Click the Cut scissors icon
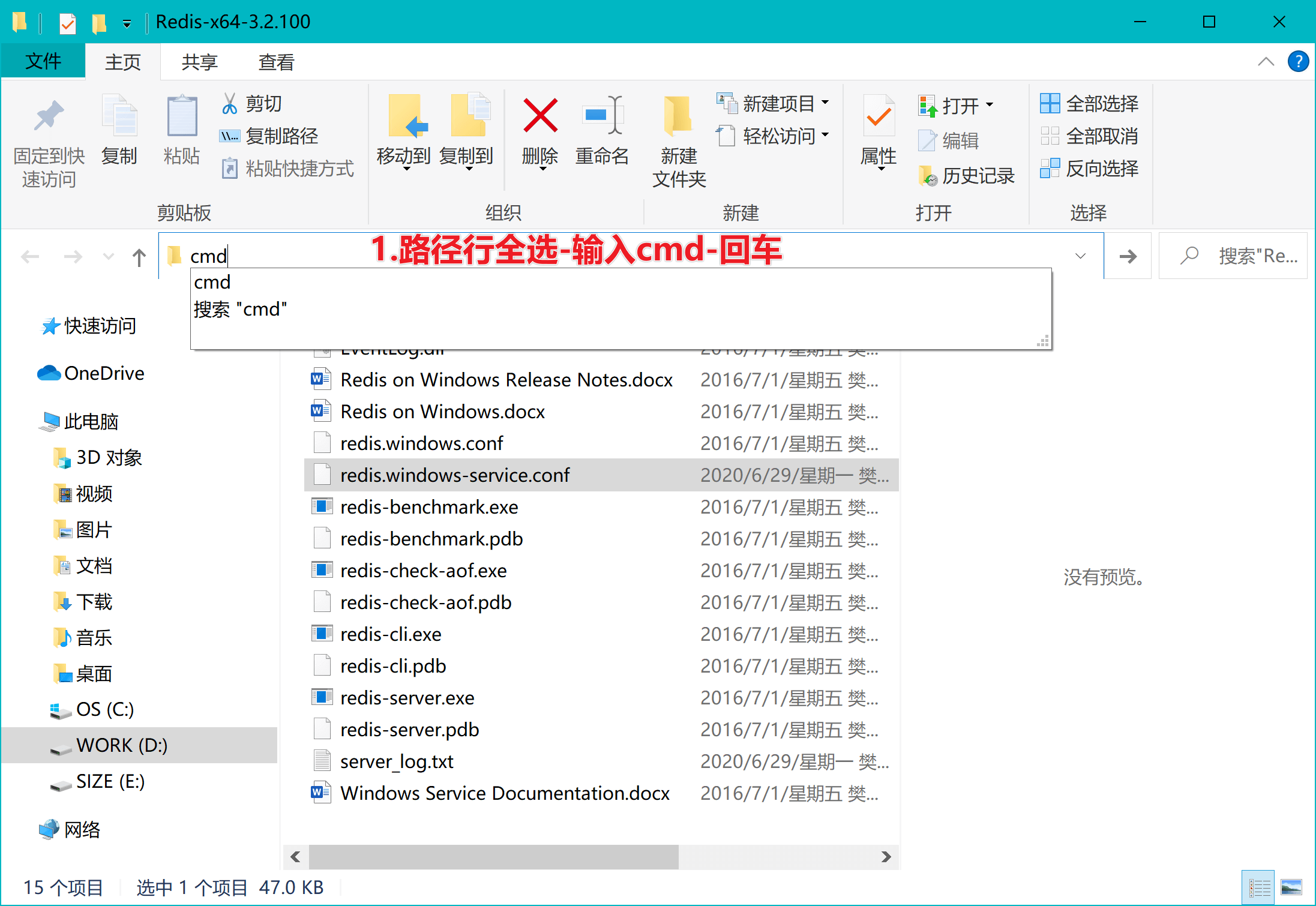 pos(229,104)
